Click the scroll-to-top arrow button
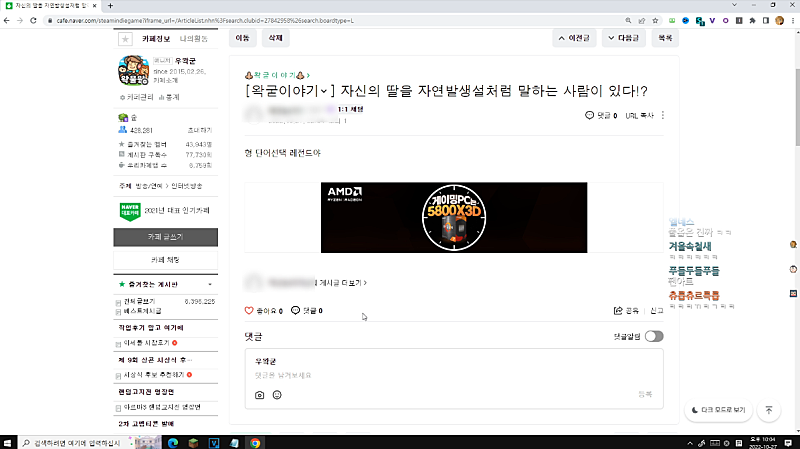 click(x=768, y=410)
